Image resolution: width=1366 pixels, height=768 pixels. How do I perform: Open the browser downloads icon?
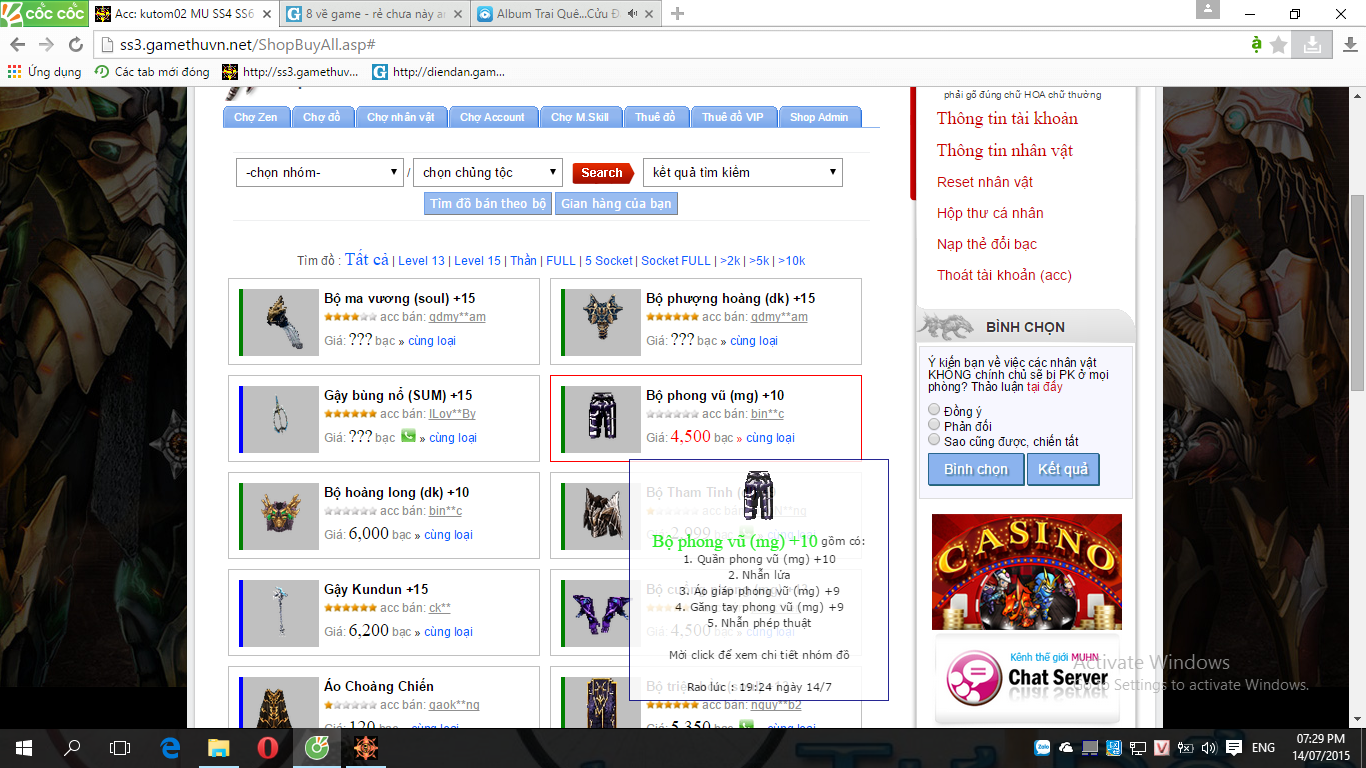[1310, 45]
